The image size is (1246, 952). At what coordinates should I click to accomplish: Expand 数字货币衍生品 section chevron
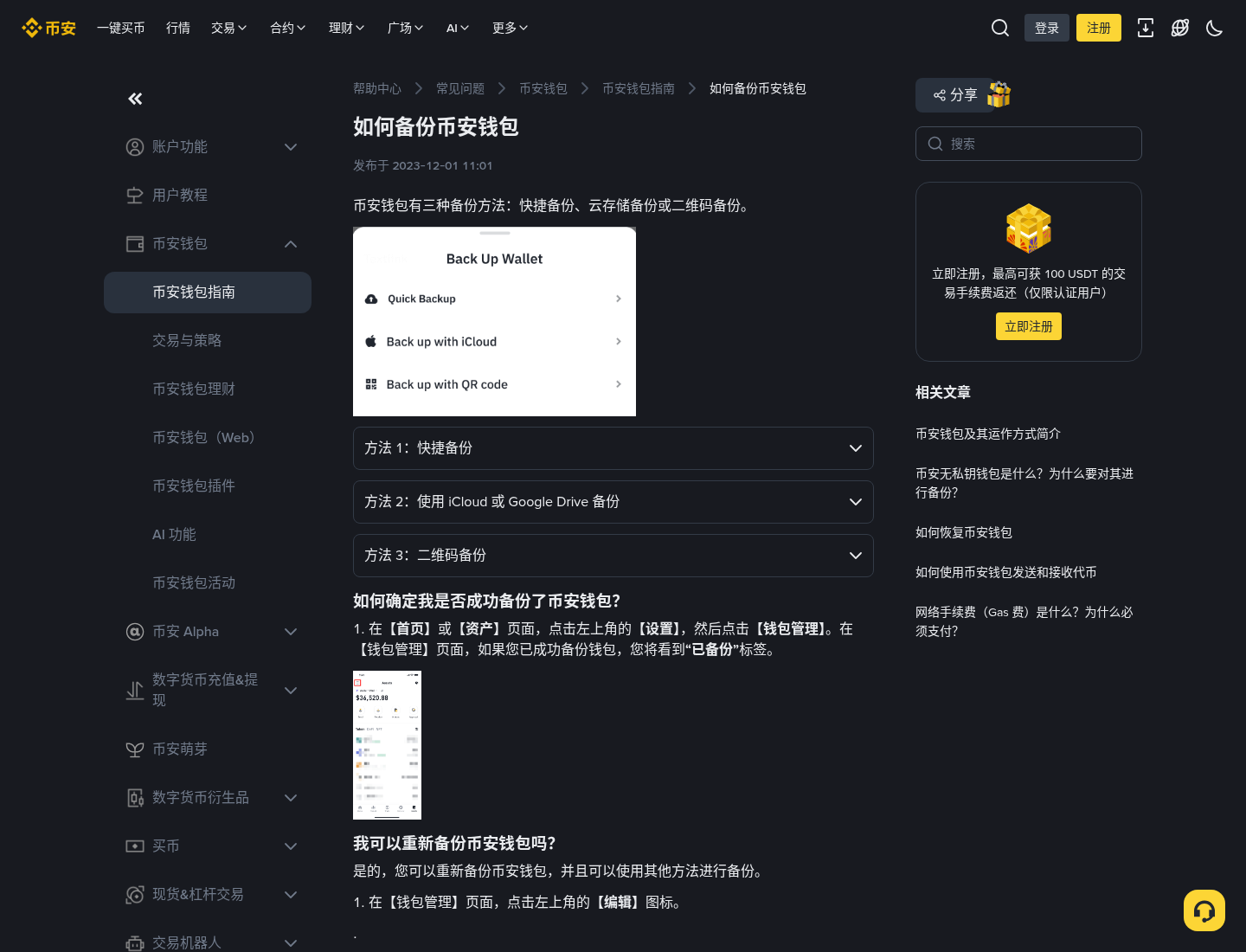click(291, 798)
